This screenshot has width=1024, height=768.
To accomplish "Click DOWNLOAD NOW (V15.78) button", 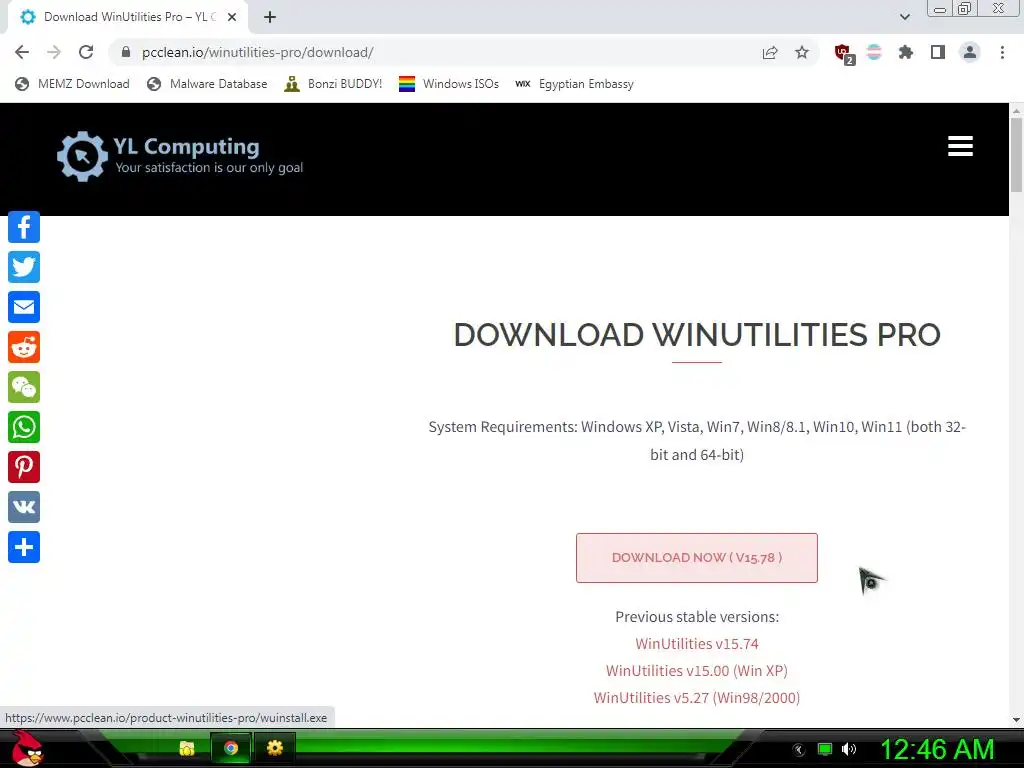I will pyautogui.click(x=697, y=558).
